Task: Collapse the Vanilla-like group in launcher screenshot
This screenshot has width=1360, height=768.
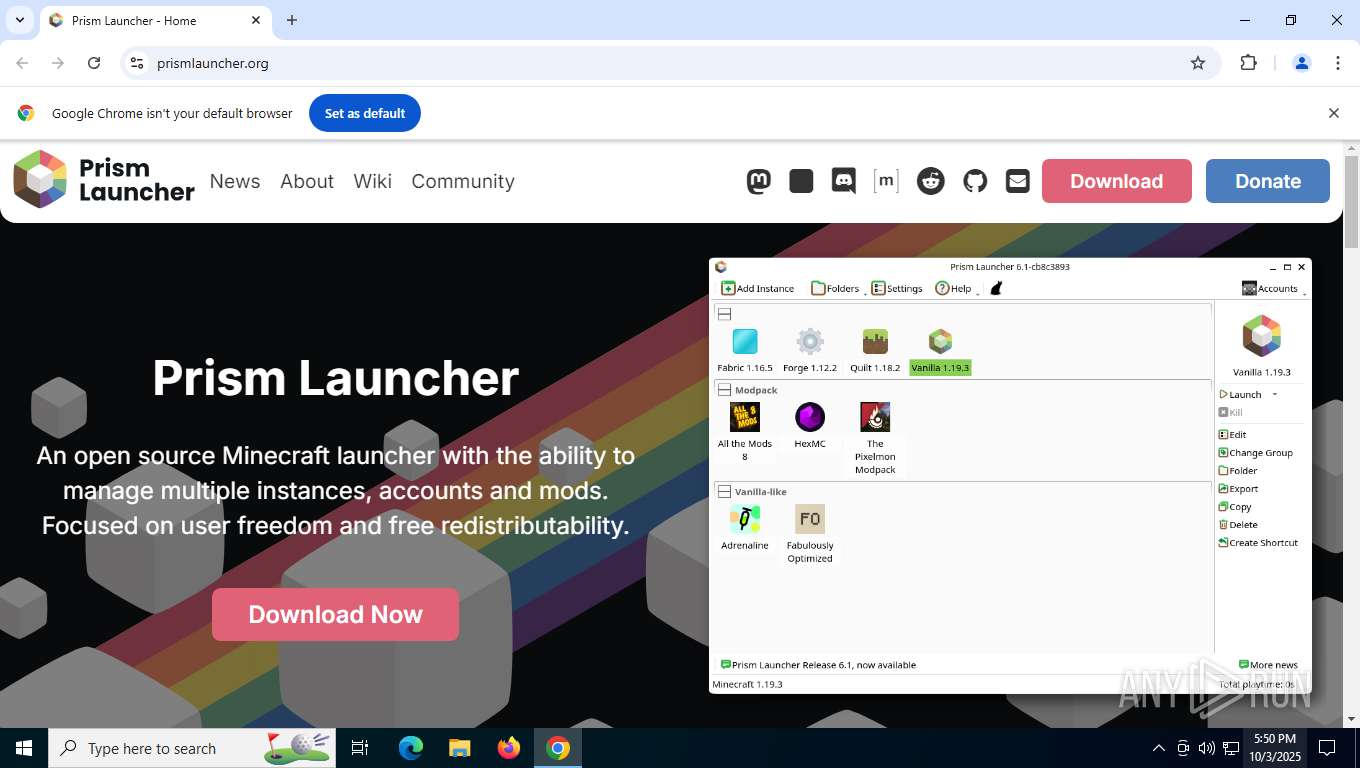Action: pyautogui.click(x=725, y=492)
